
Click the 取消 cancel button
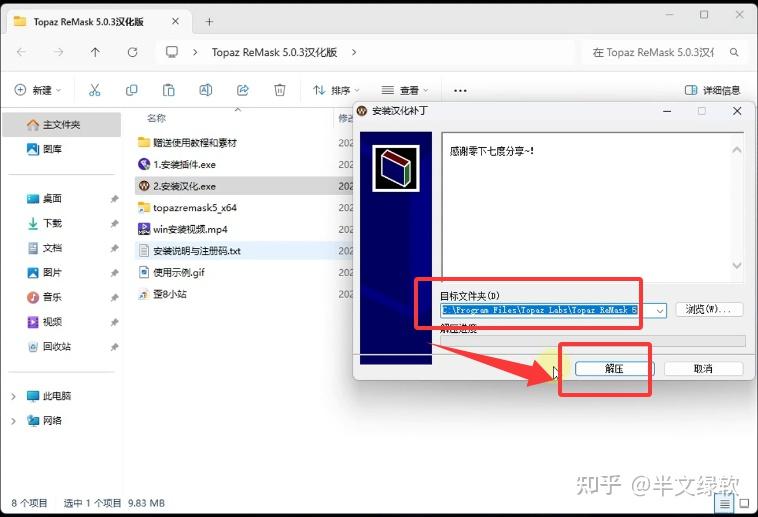coord(703,369)
